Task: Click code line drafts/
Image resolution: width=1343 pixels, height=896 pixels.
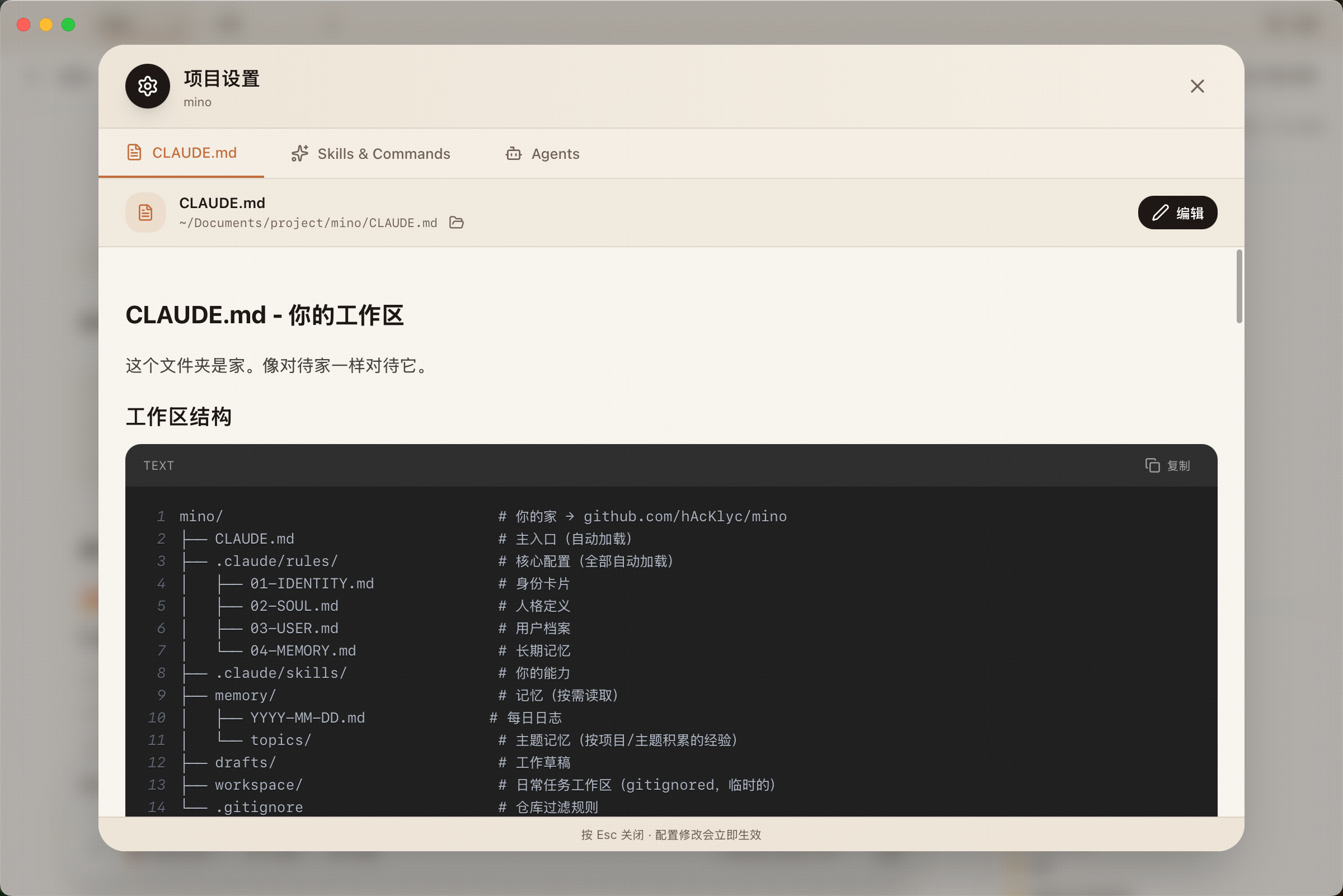Action: tap(245, 763)
